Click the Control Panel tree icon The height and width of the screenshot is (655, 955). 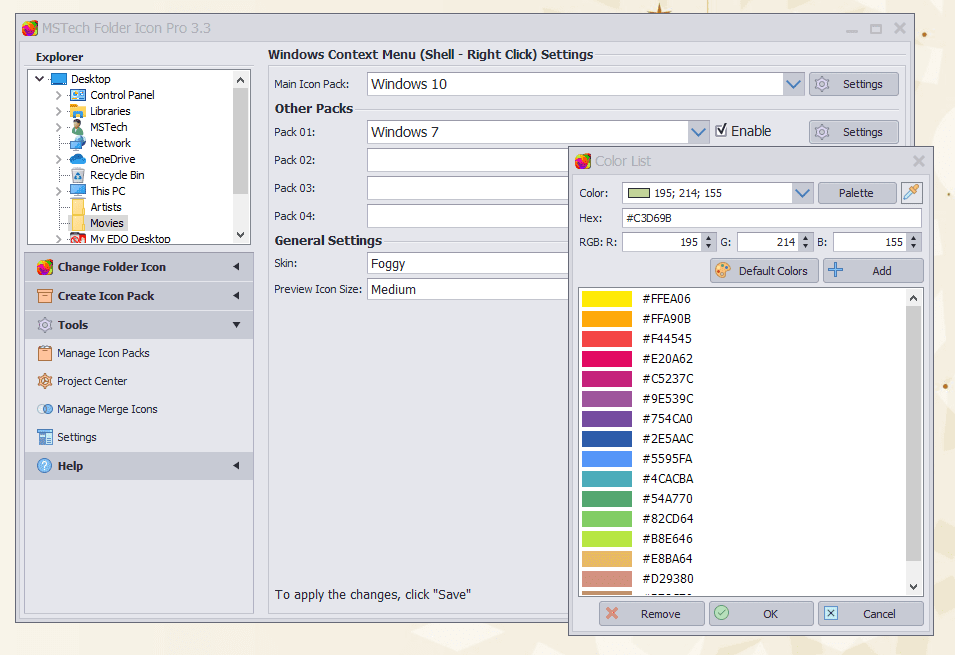click(78, 95)
